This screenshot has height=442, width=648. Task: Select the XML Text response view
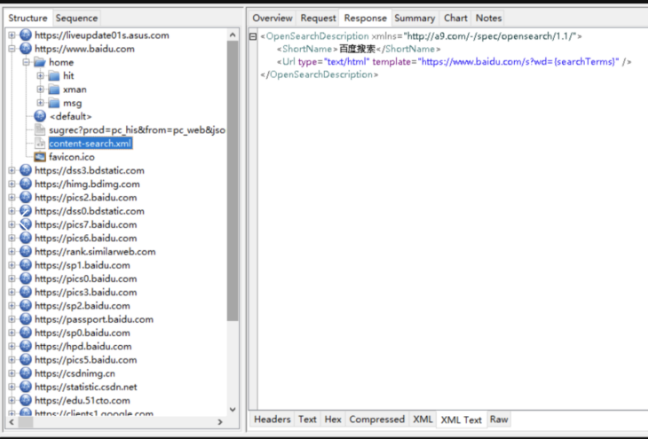461,420
